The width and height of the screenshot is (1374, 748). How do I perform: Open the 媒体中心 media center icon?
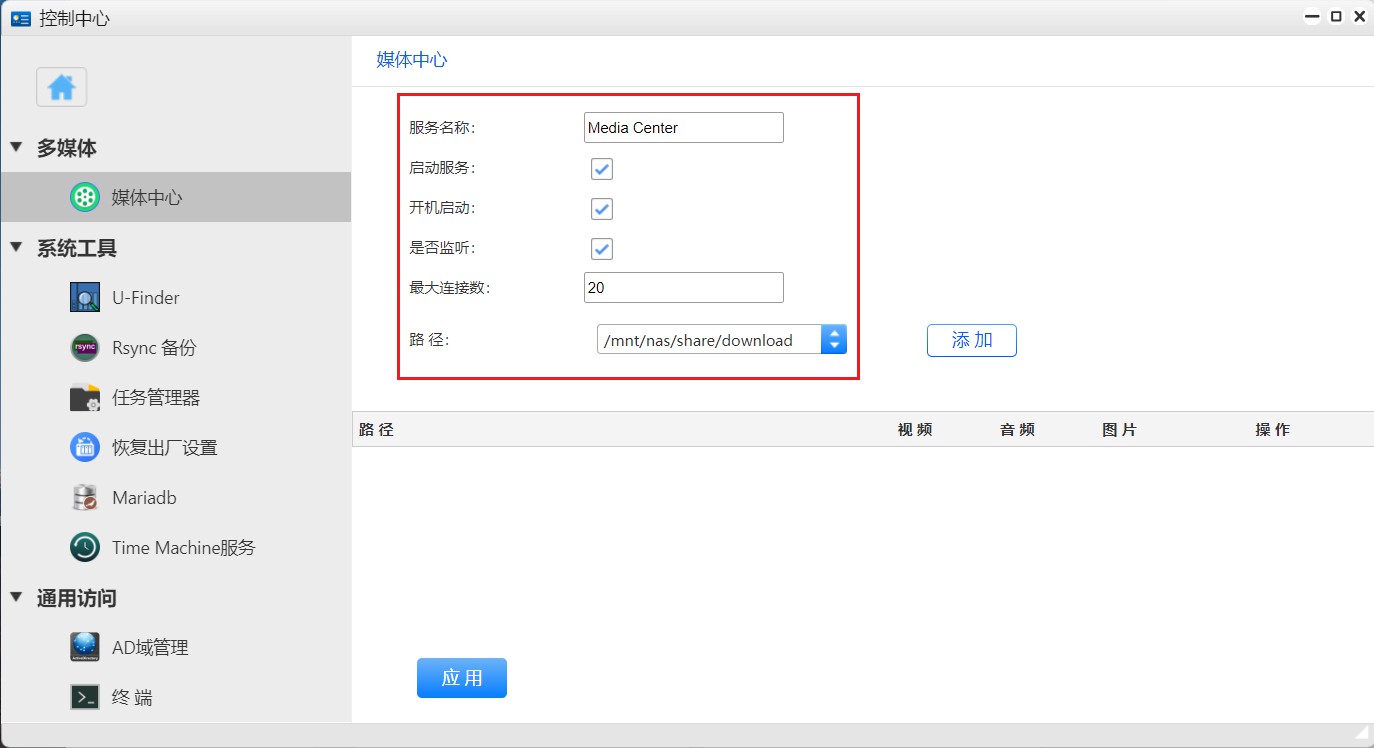click(x=85, y=197)
